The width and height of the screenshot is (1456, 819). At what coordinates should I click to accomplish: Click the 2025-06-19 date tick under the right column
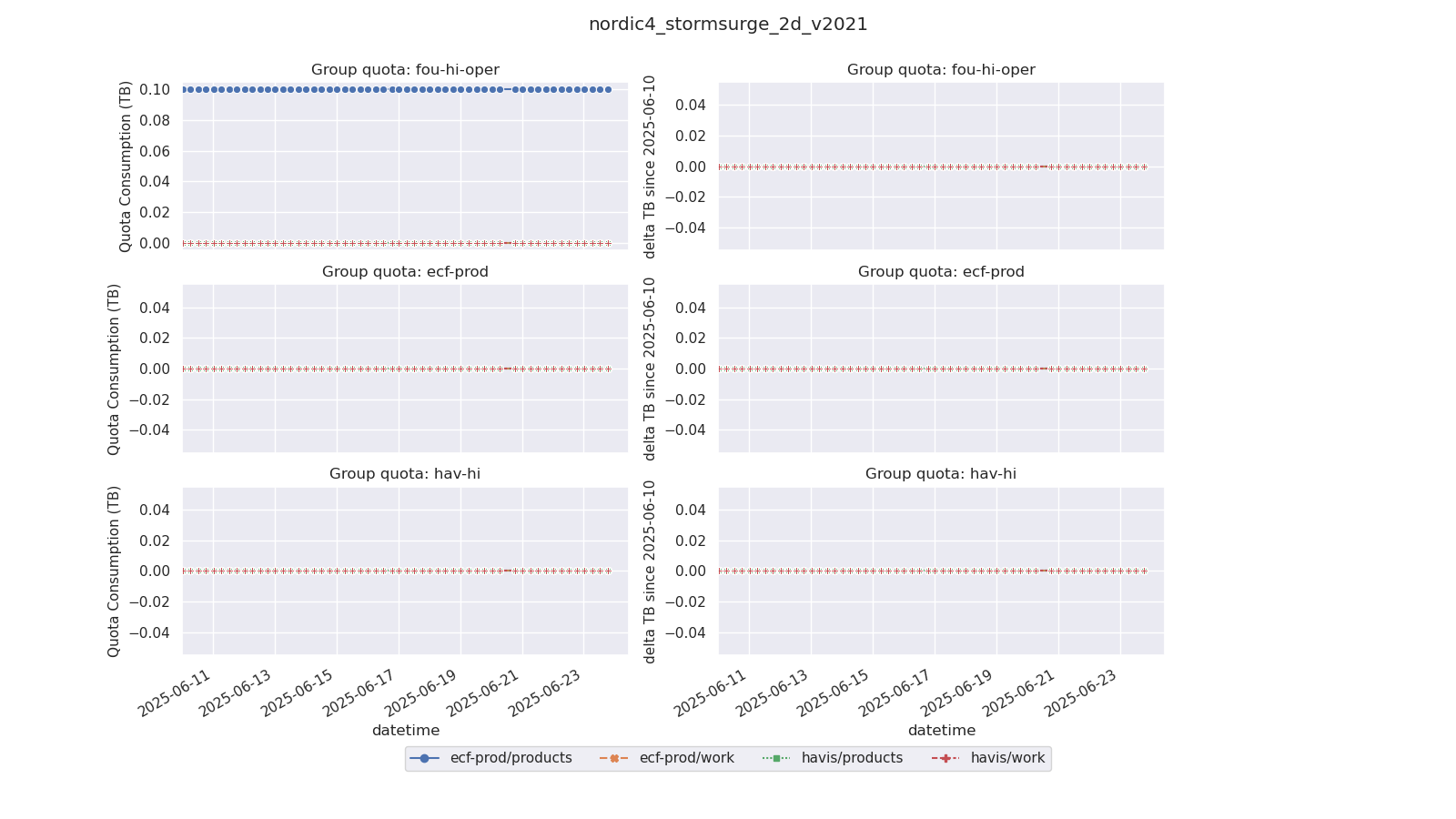point(958,693)
